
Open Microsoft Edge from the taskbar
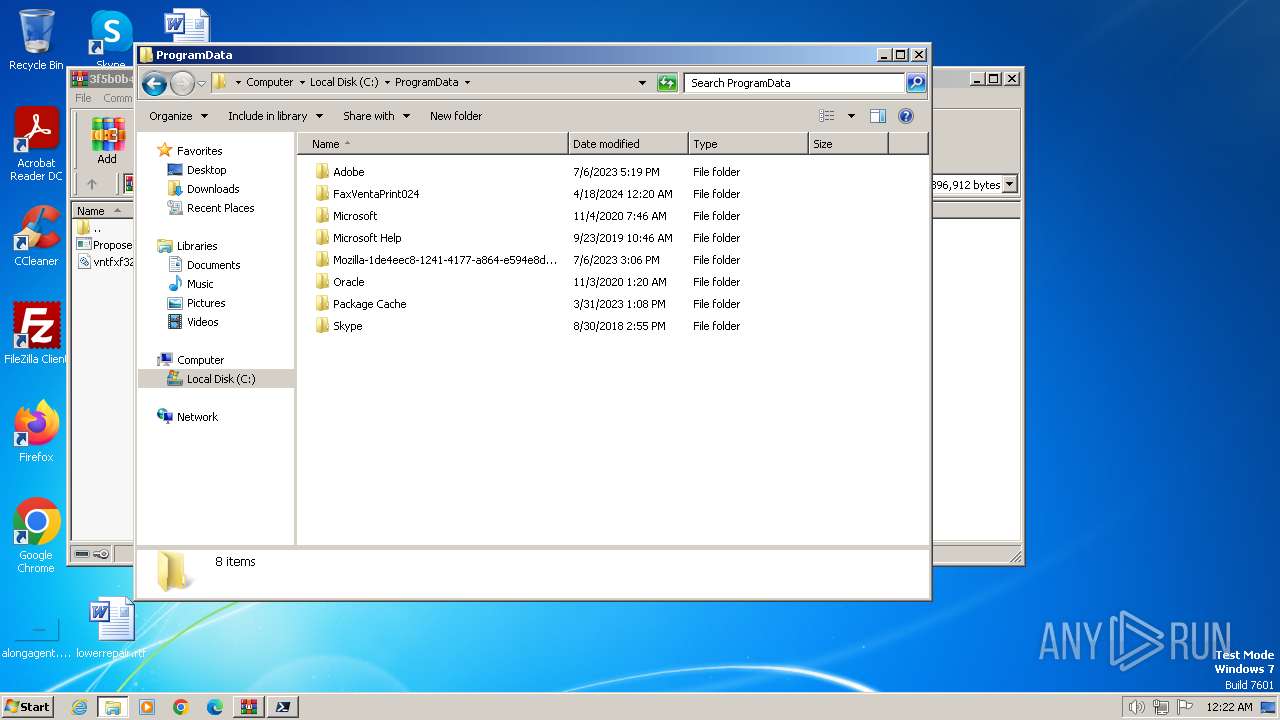(215, 707)
